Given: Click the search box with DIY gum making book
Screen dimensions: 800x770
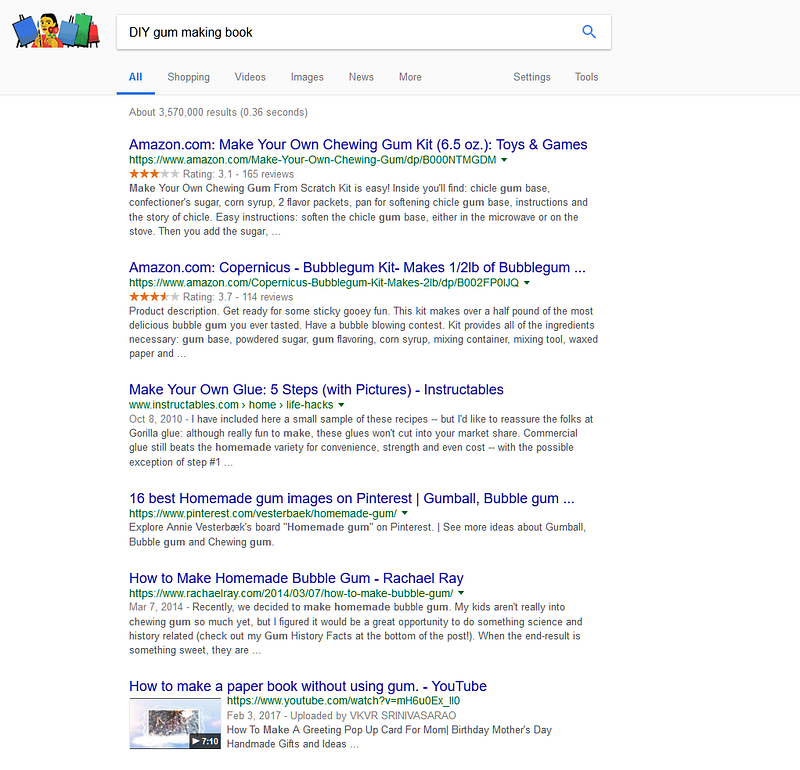Looking at the screenshot, I should pos(364,32).
